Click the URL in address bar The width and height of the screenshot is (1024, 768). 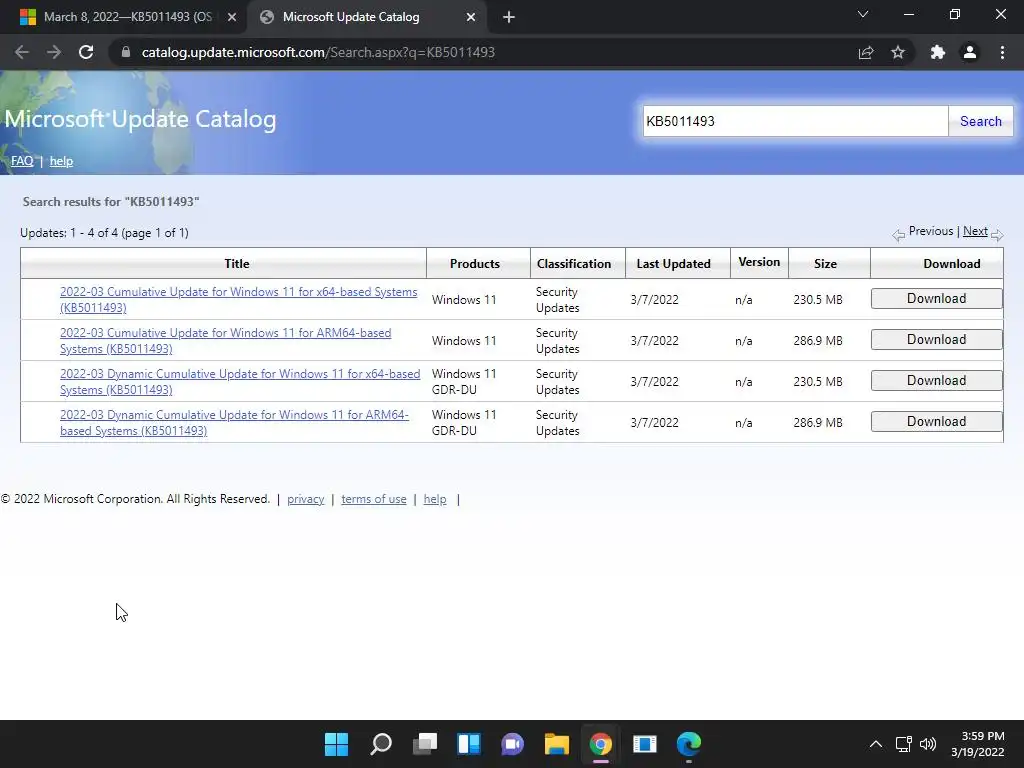tap(318, 52)
